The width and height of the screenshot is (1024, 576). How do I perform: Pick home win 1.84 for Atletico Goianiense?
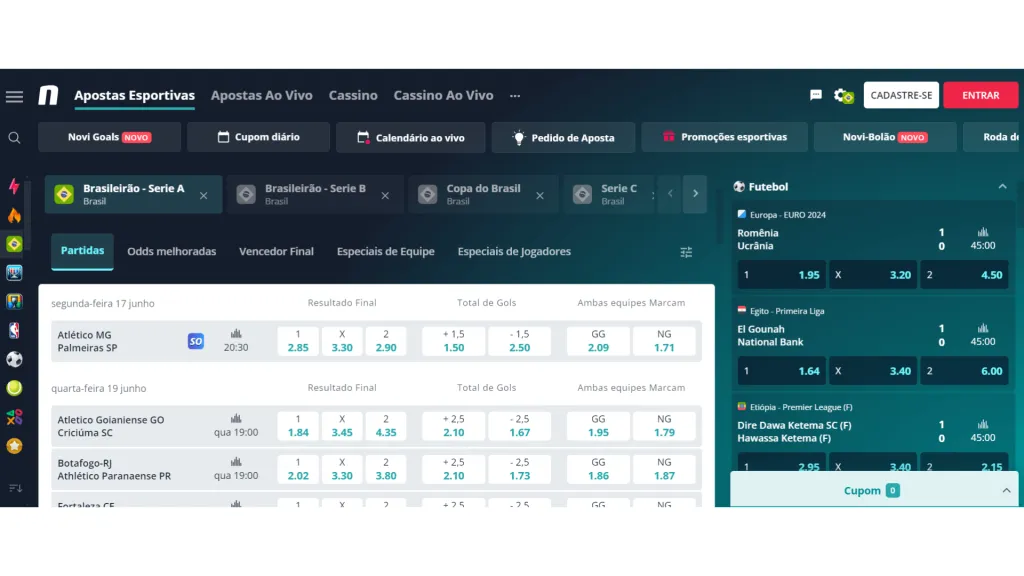click(298, 426)
